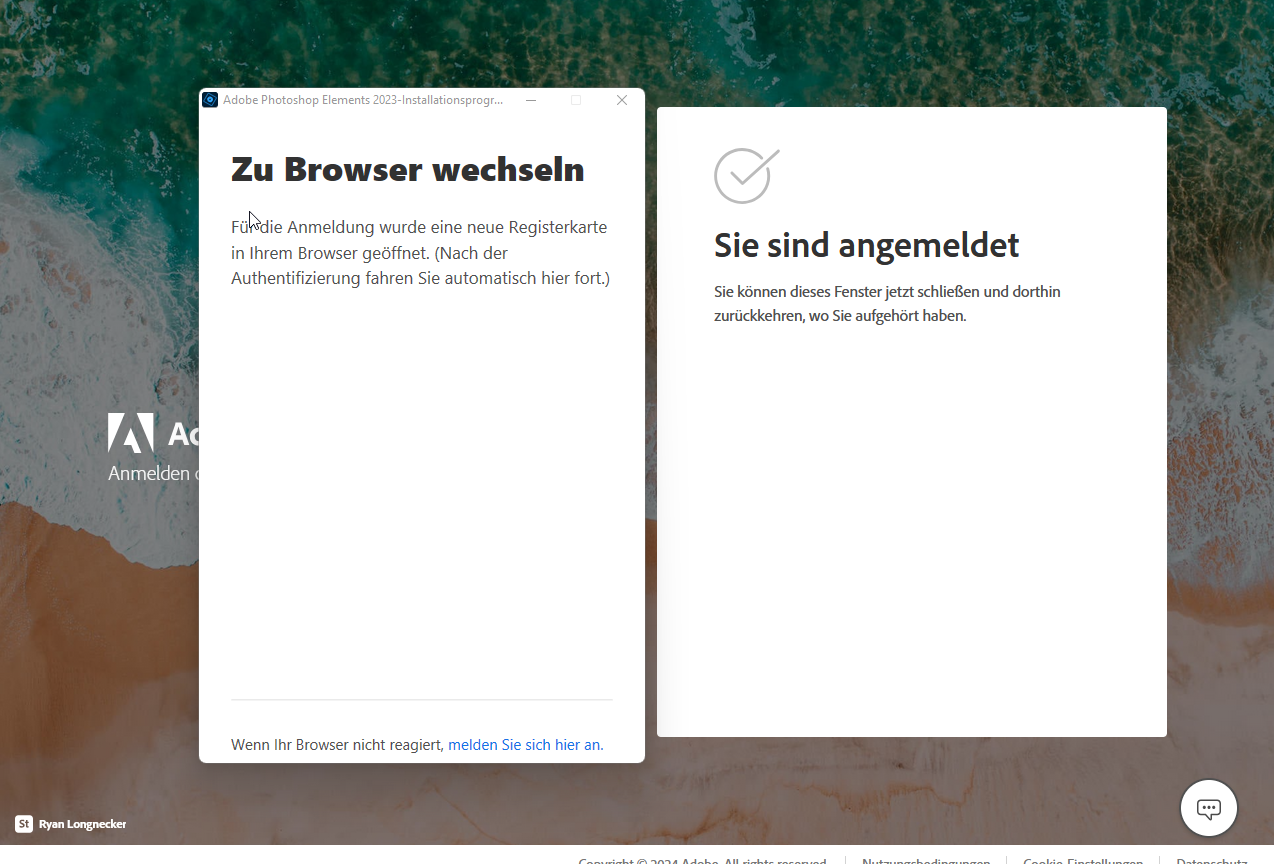
Task: Click the gray checkmark success icon
Action: coord(744,175)
